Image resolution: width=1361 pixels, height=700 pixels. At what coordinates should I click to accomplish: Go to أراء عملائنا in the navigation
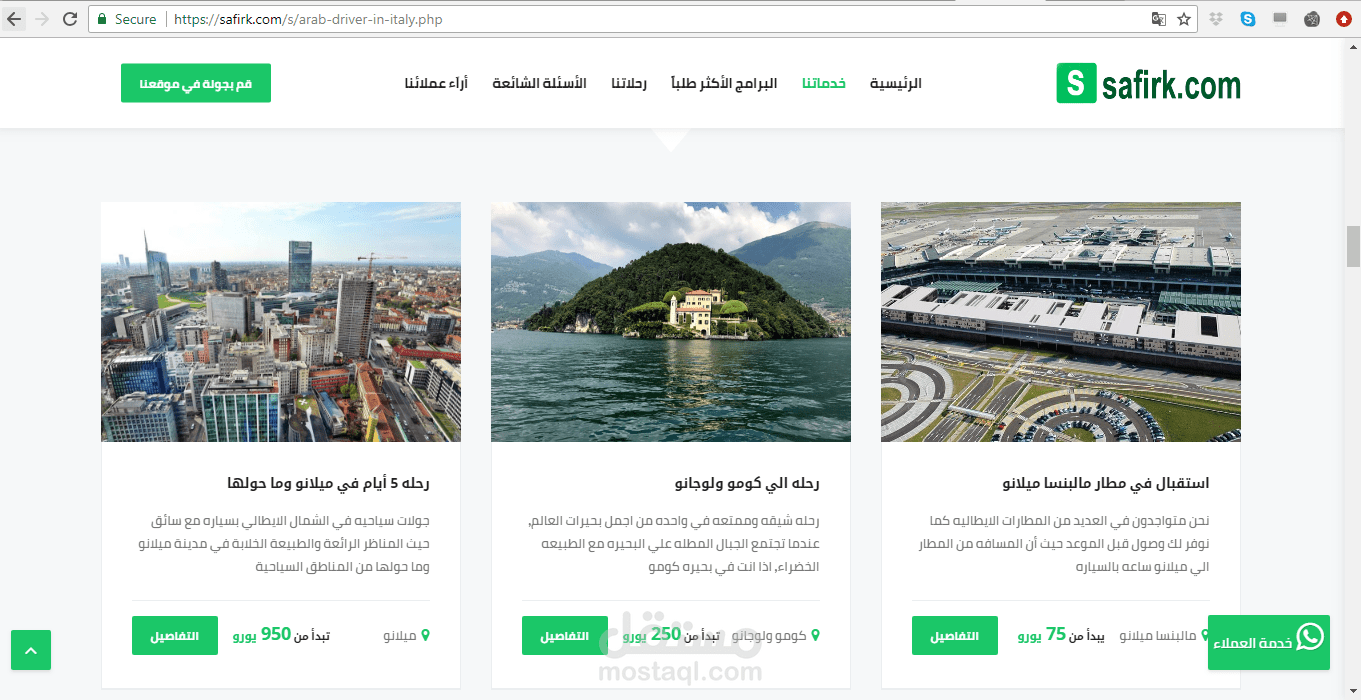coord(436,83)
